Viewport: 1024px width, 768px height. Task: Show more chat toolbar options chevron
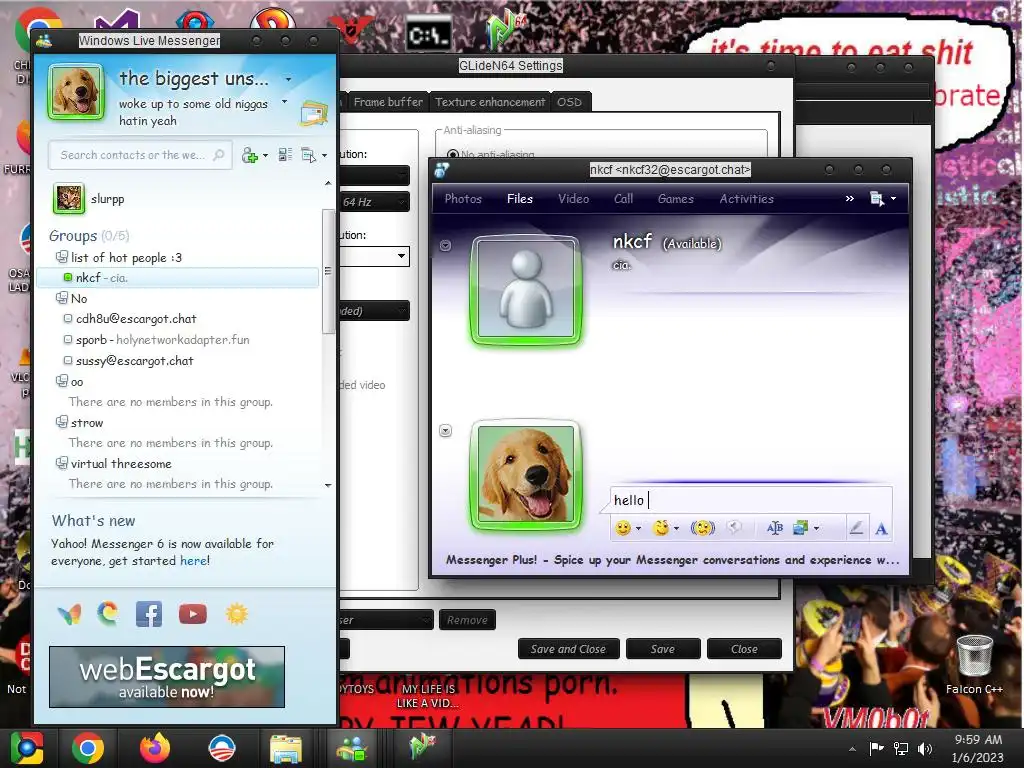tap(849, 199)
